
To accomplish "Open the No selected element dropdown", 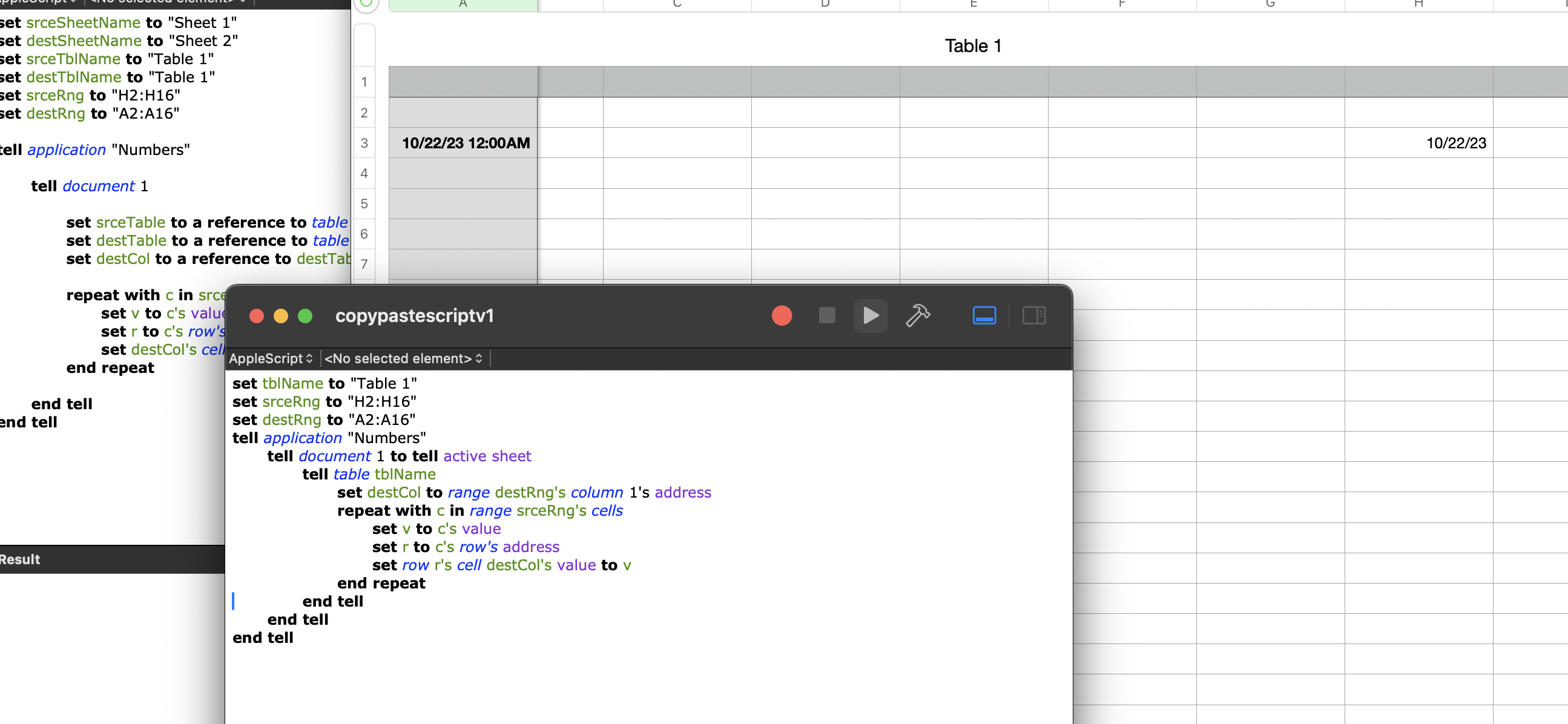I will 403,359.
